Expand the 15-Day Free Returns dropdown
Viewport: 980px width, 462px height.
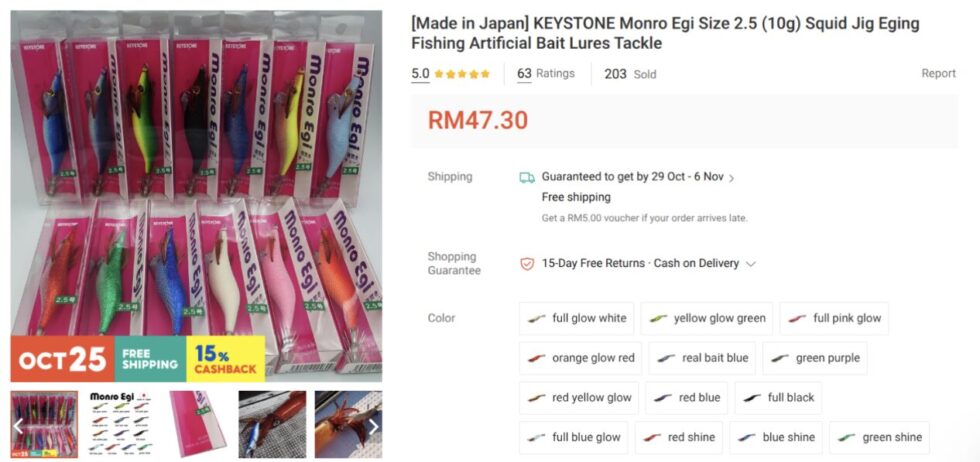(751, 264)
